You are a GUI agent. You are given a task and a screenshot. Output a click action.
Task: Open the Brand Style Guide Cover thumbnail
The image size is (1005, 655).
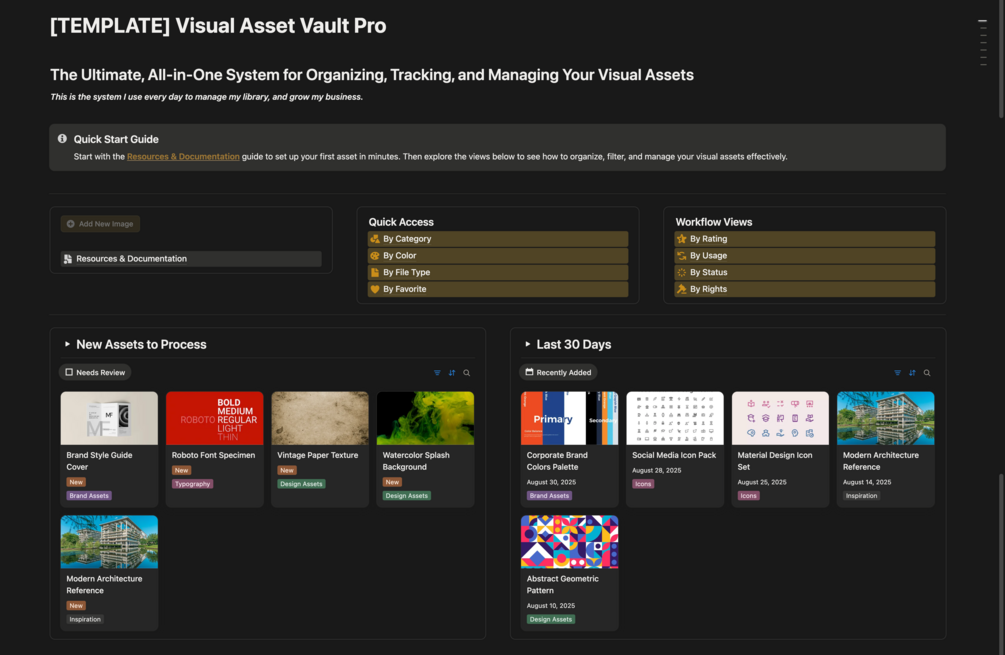[109, 418]
